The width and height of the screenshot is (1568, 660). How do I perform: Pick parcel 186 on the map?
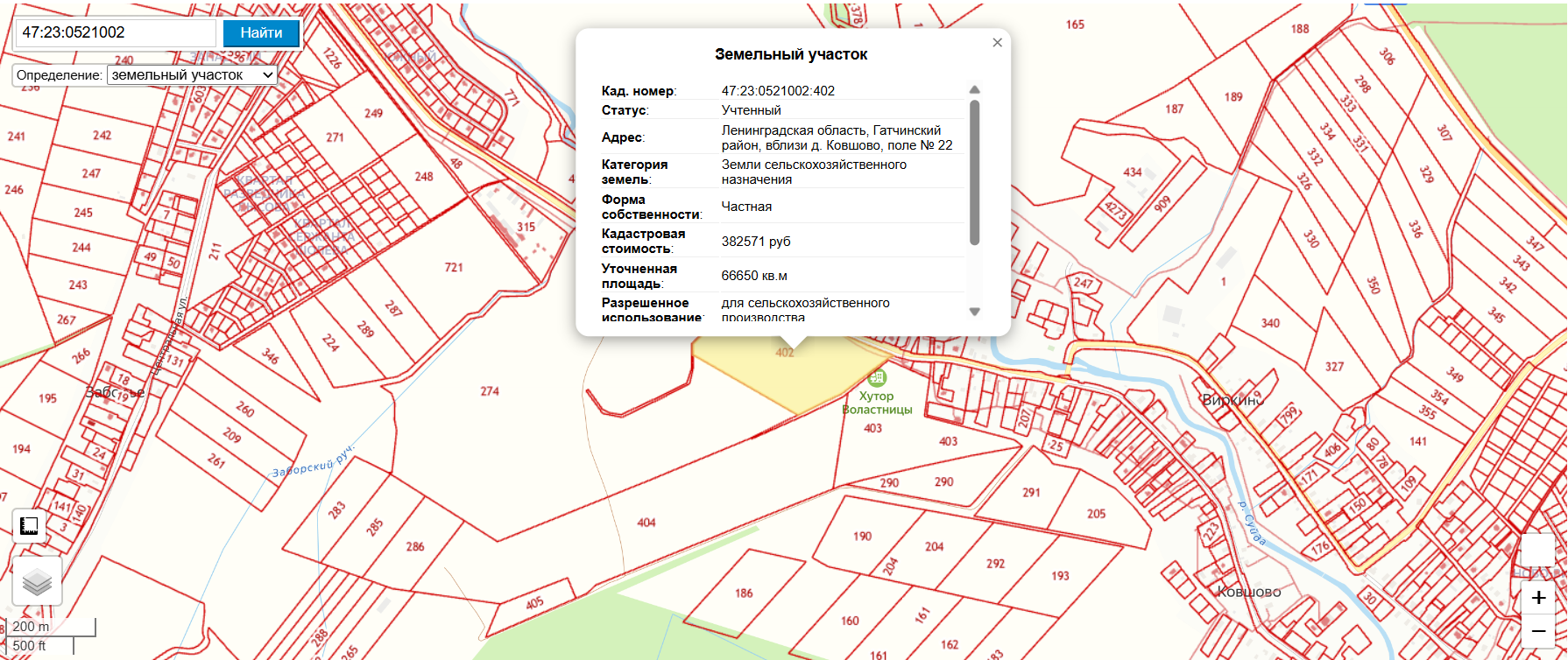744,593
